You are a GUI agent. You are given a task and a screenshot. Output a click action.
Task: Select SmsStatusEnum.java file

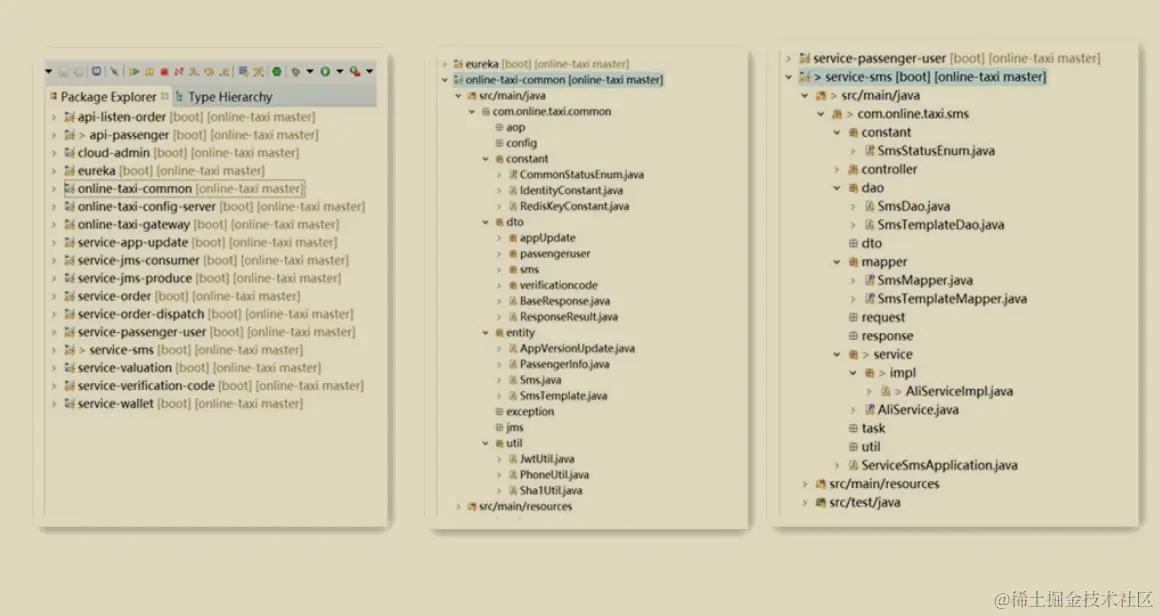(936, 151)
